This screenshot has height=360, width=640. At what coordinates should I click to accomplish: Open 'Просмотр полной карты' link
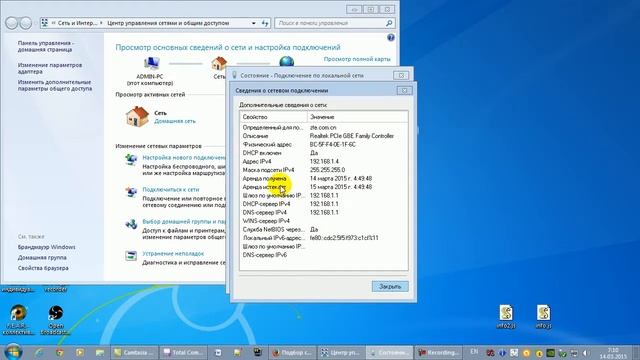(x=357, y=59)
